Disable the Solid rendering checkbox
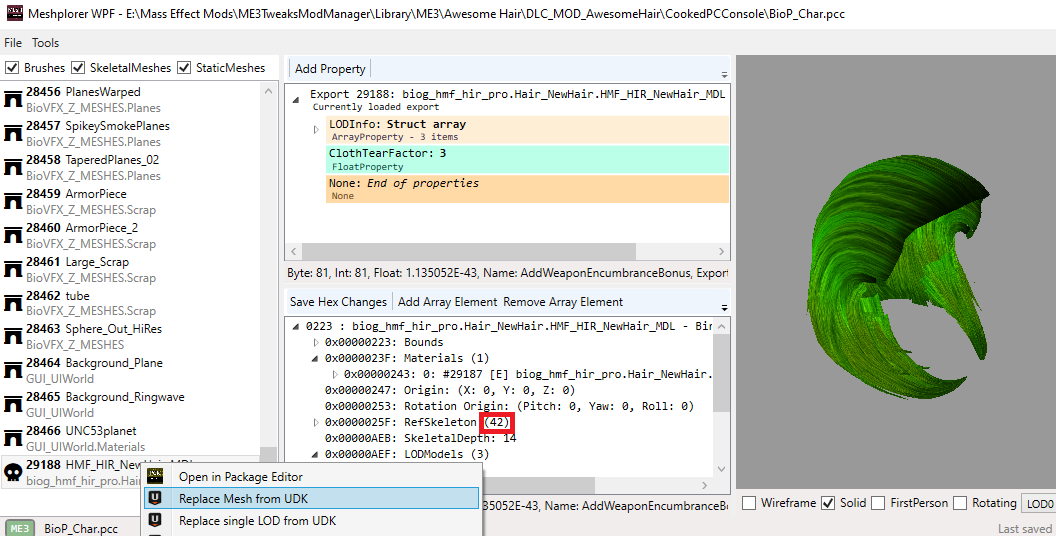Screen dimensions: 1056x536 (x=828, y=503)
